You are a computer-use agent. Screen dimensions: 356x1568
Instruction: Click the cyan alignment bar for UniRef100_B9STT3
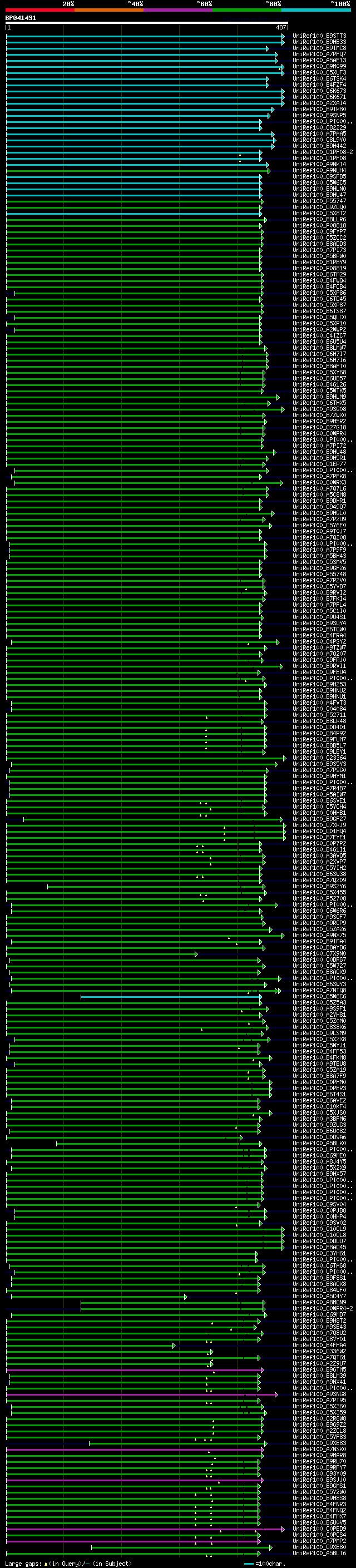pos(145,36)
